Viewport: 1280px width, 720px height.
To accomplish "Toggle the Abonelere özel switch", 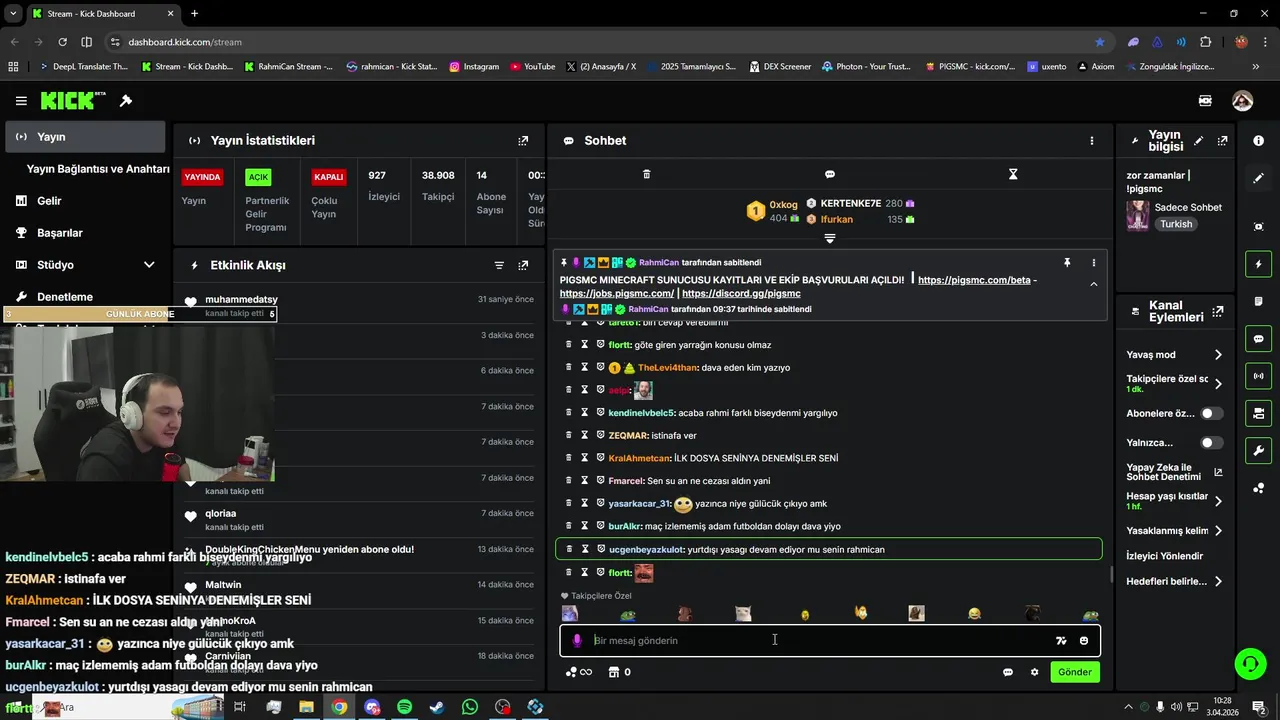I will tap(1211, 414).
